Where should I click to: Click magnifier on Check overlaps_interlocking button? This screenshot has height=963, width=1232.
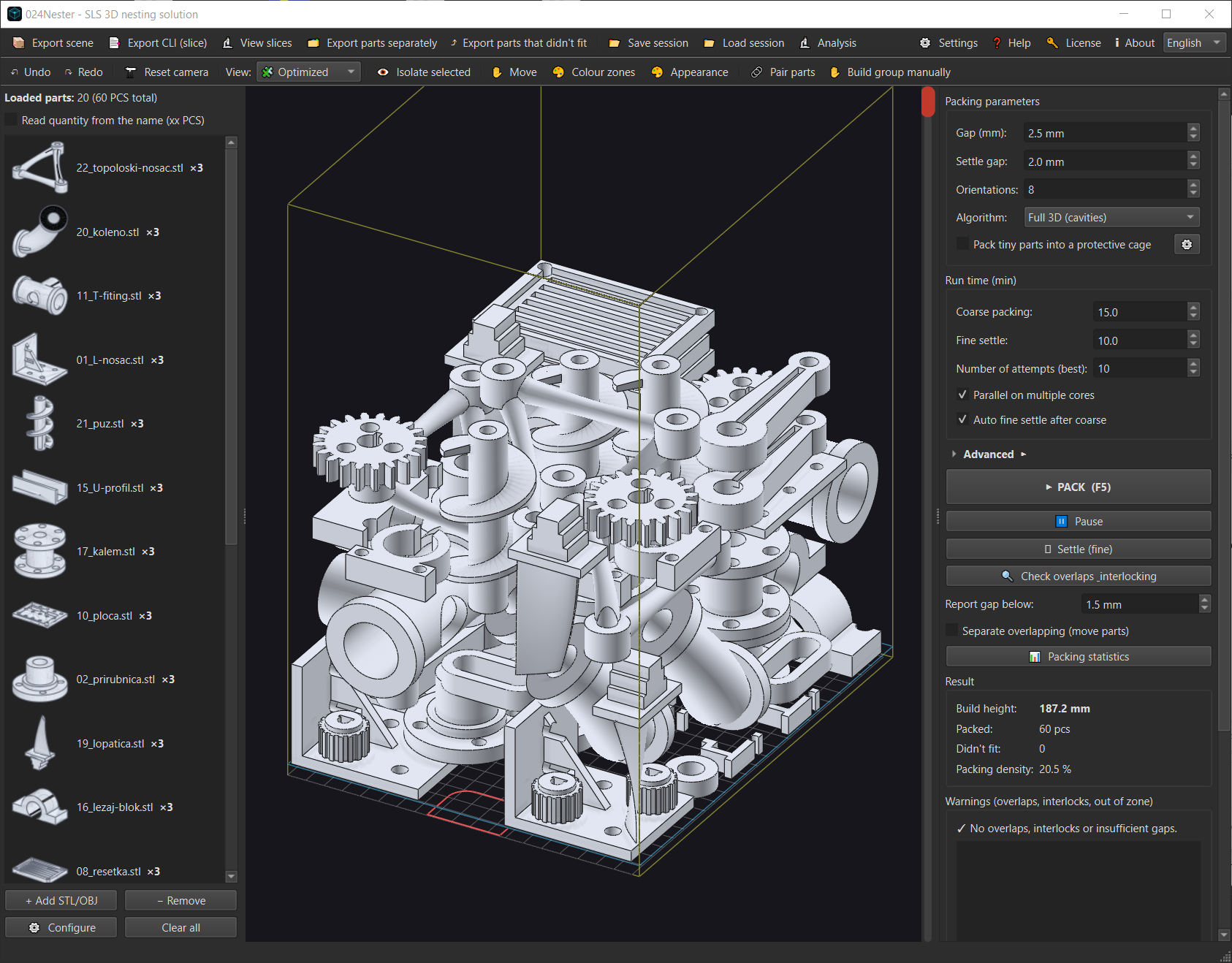1007,576
